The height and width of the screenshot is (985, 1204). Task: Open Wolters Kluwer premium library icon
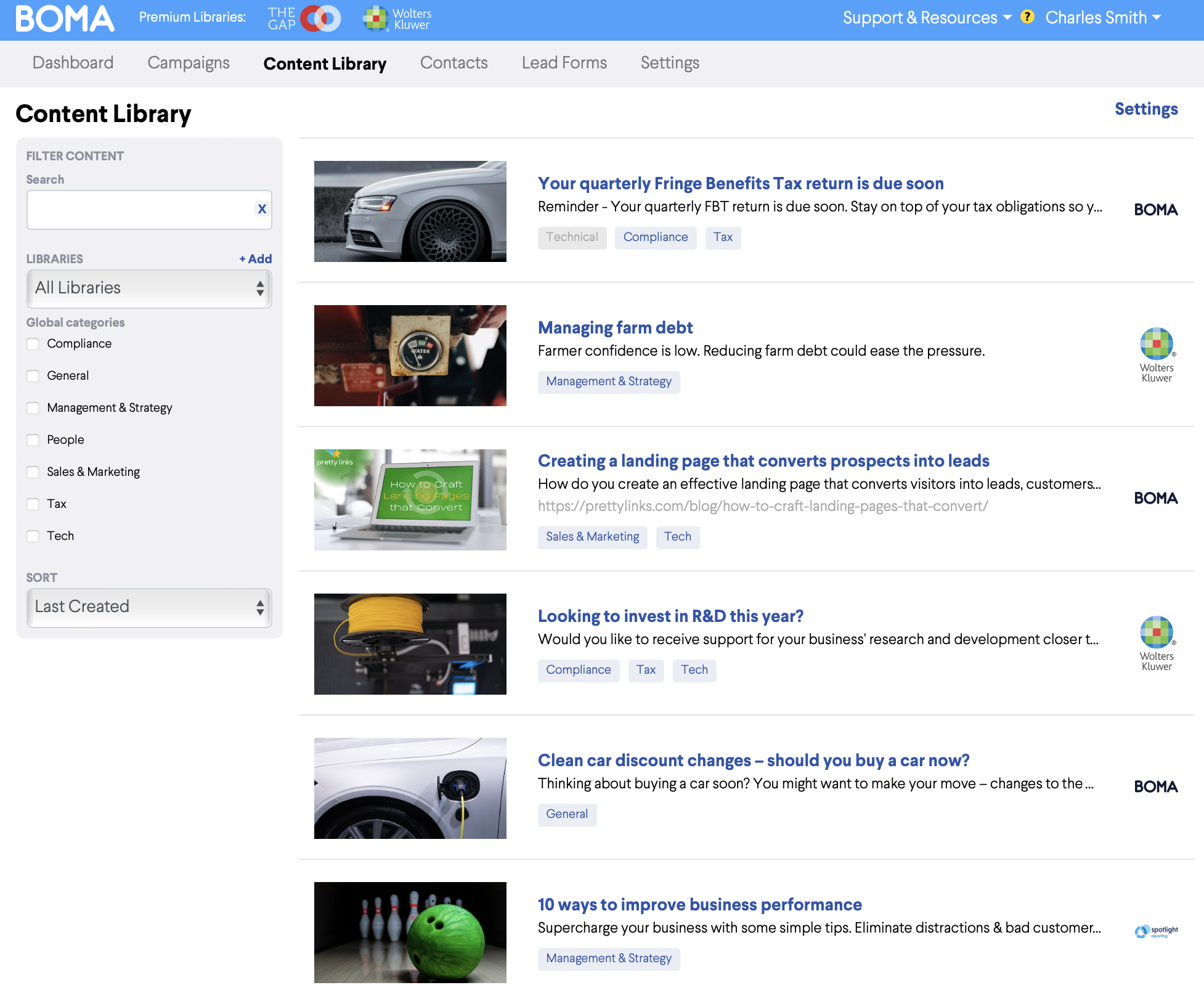(397, 18)
